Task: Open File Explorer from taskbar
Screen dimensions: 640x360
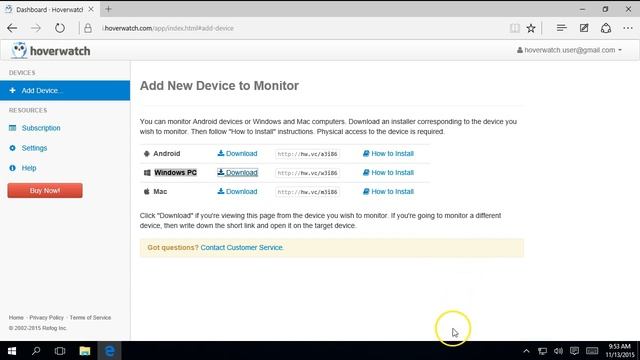Action: (x=85, y=351)
